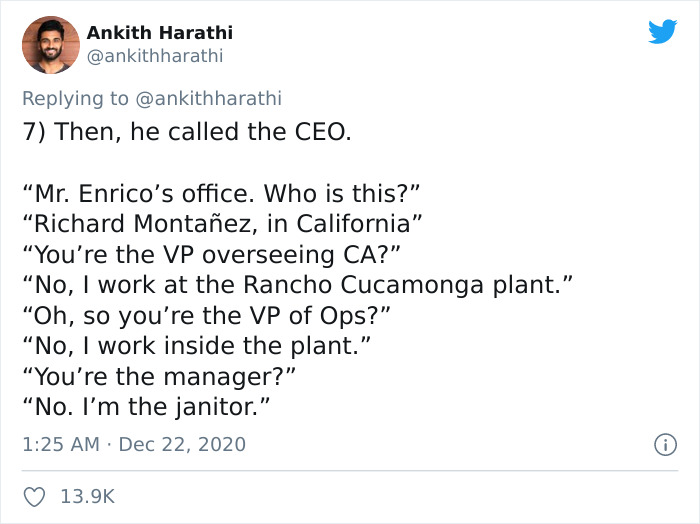Click the 13.9K likes count
700x524 pixels.
(x=88, y=496)
